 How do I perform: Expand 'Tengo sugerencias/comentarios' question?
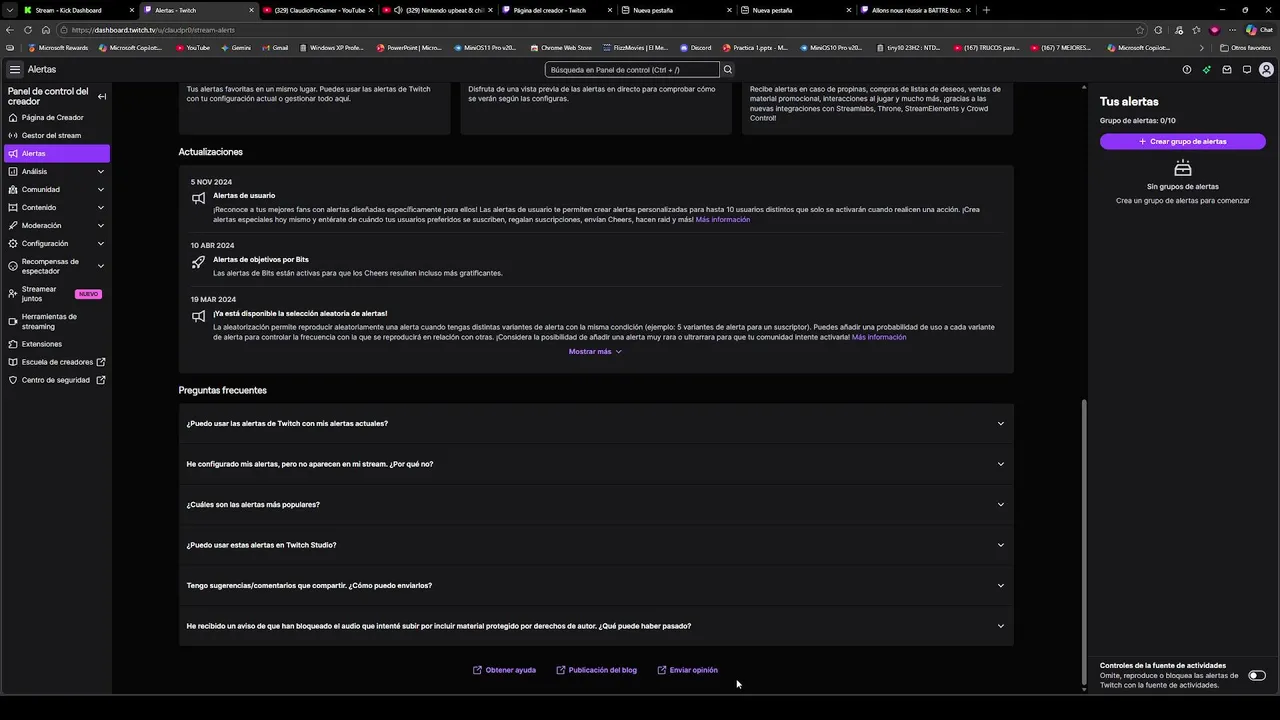point(596,585)
